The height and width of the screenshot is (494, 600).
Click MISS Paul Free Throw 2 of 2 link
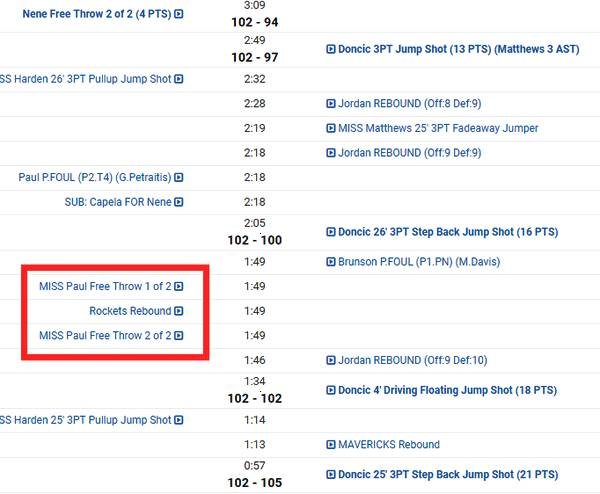(x=105, y=336)
